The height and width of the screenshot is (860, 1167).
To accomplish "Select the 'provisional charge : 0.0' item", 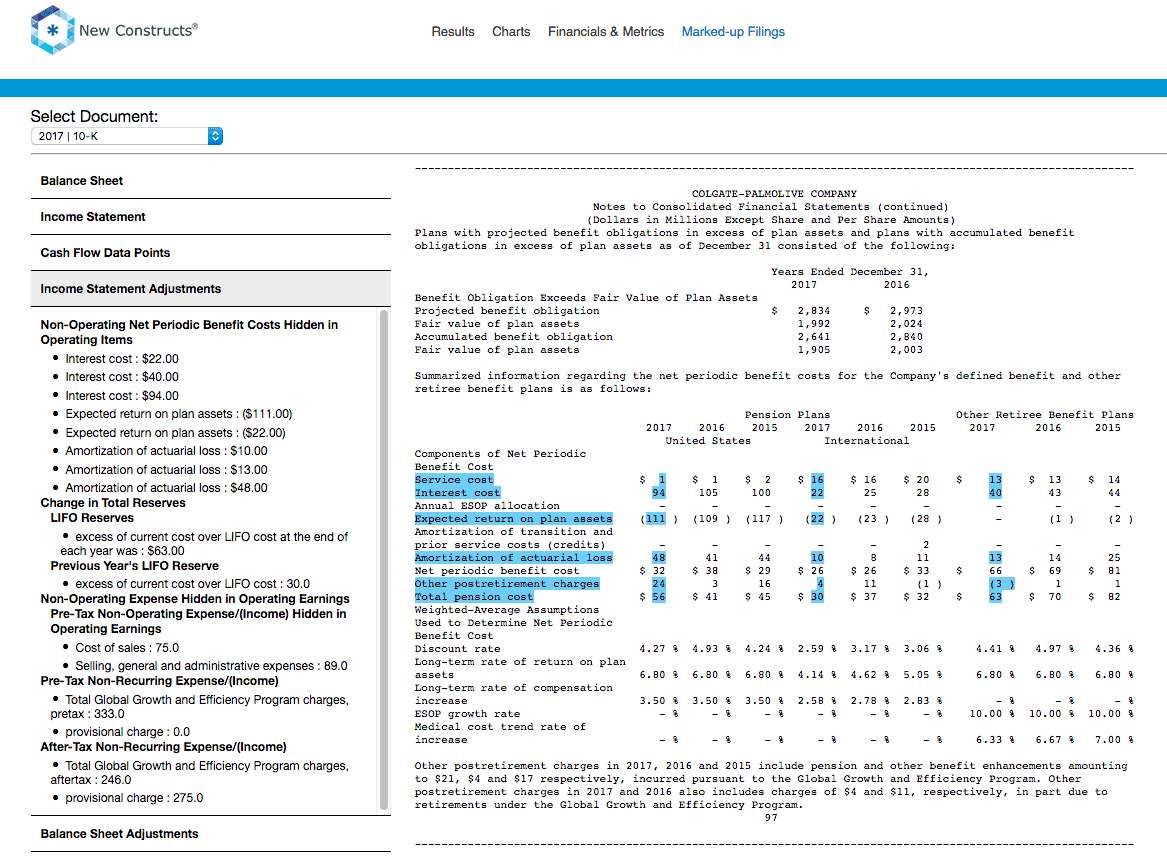I will [x=127, y=732].
